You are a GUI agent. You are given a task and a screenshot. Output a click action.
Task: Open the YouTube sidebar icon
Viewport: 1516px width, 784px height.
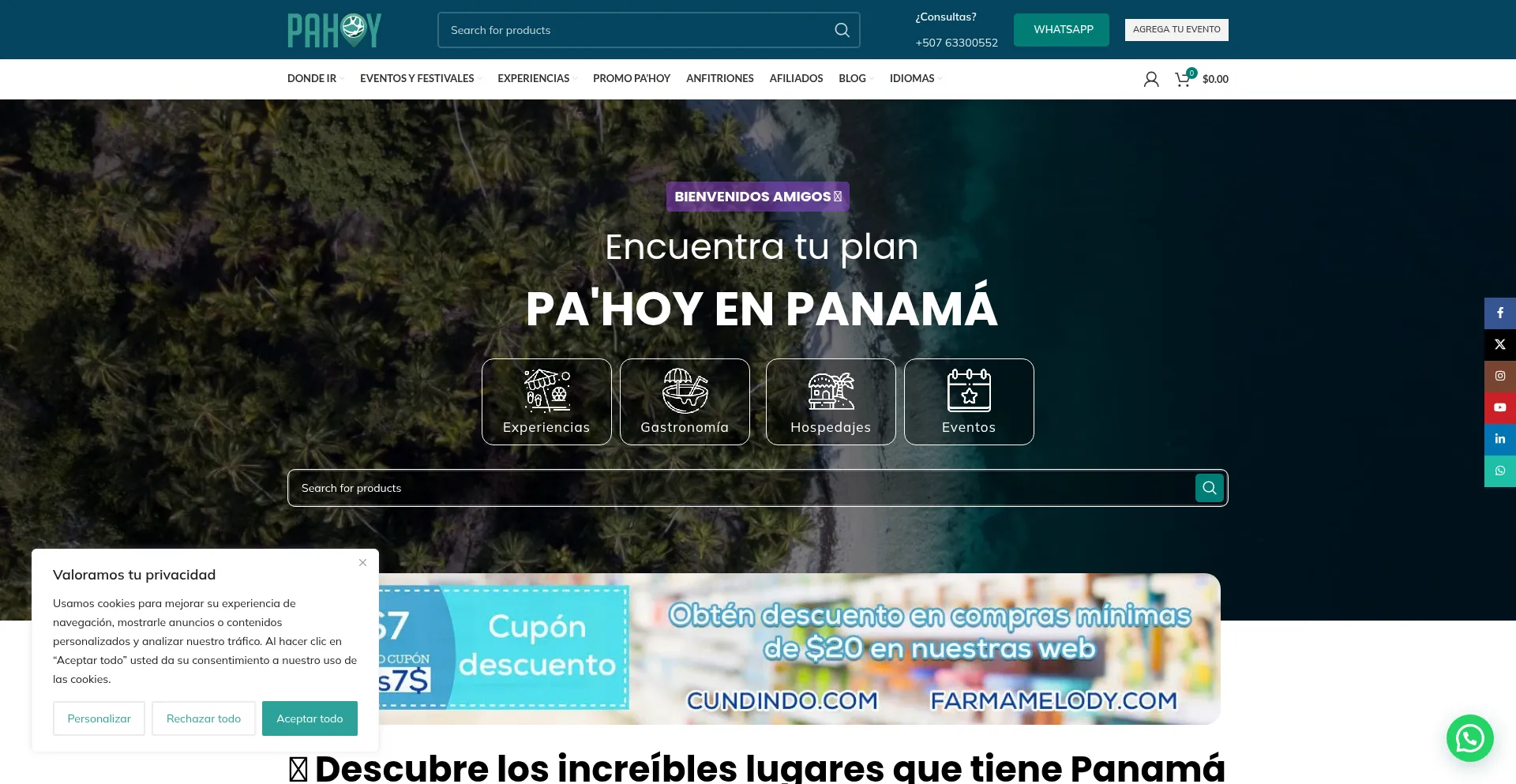click(1499, 407)
